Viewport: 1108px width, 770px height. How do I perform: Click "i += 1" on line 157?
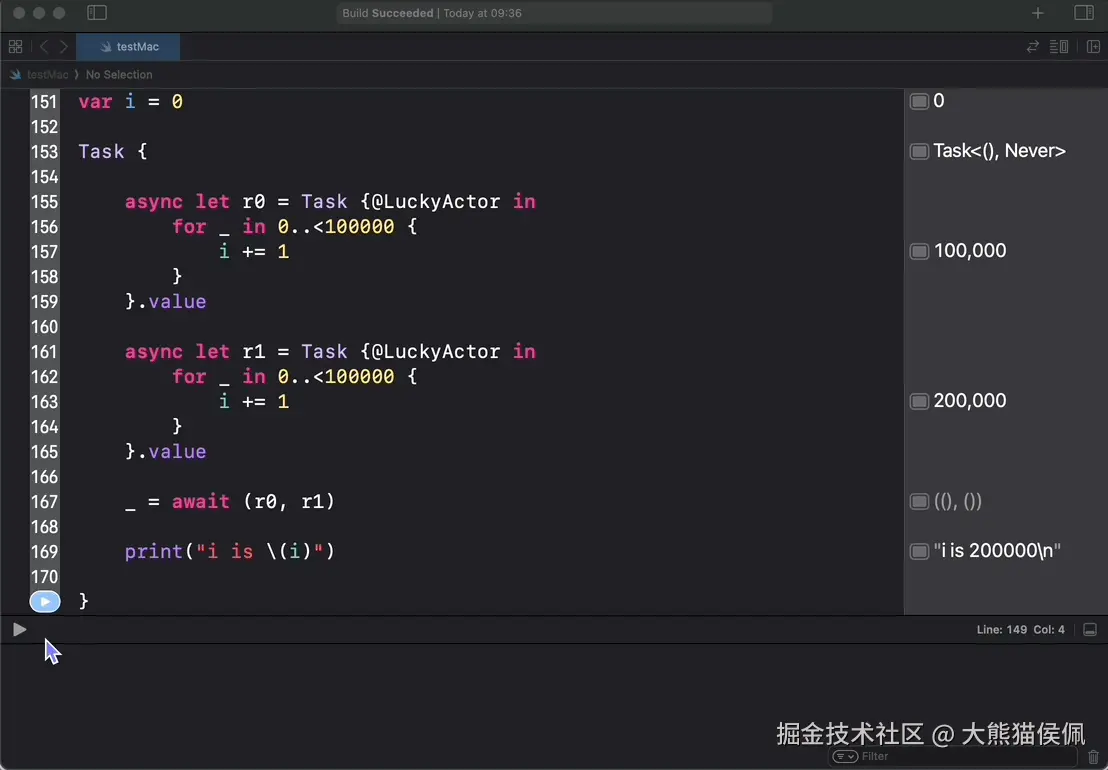pos(254,251)
